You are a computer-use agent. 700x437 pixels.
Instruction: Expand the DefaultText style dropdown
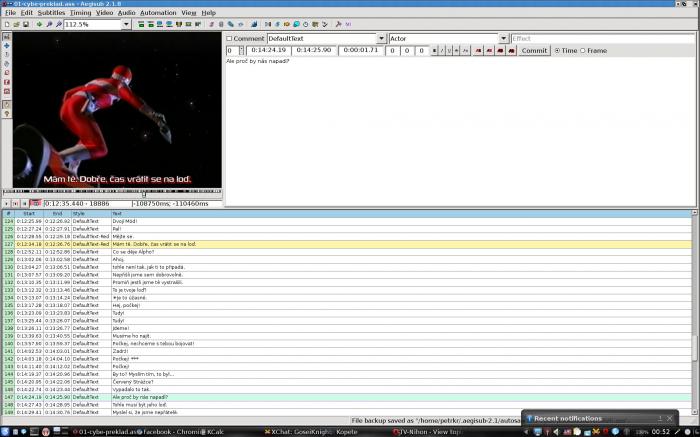click(381, 38)
